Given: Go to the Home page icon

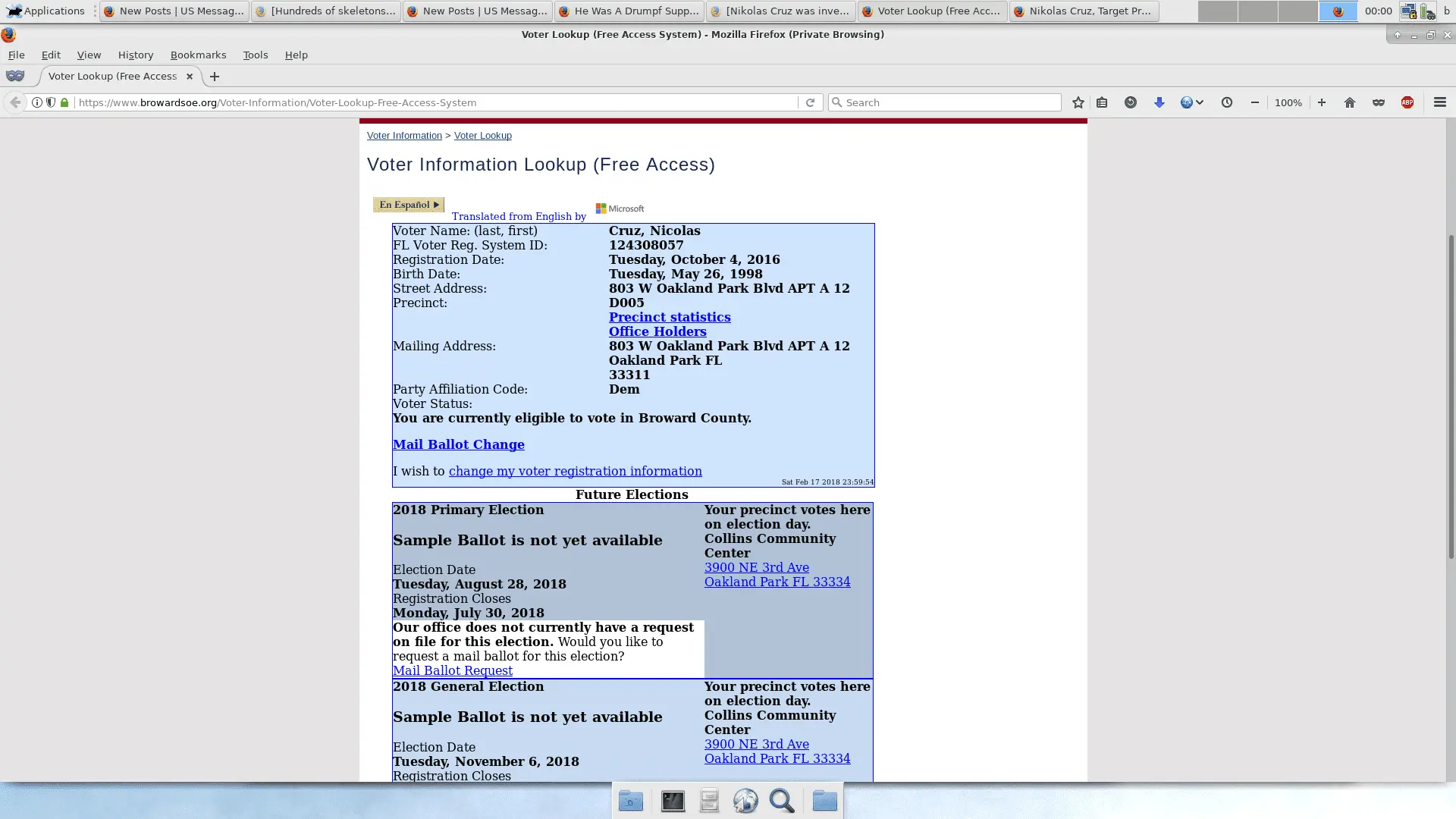Looking at the screenshot, I should pyautogui.click(x=1350, y=102).
